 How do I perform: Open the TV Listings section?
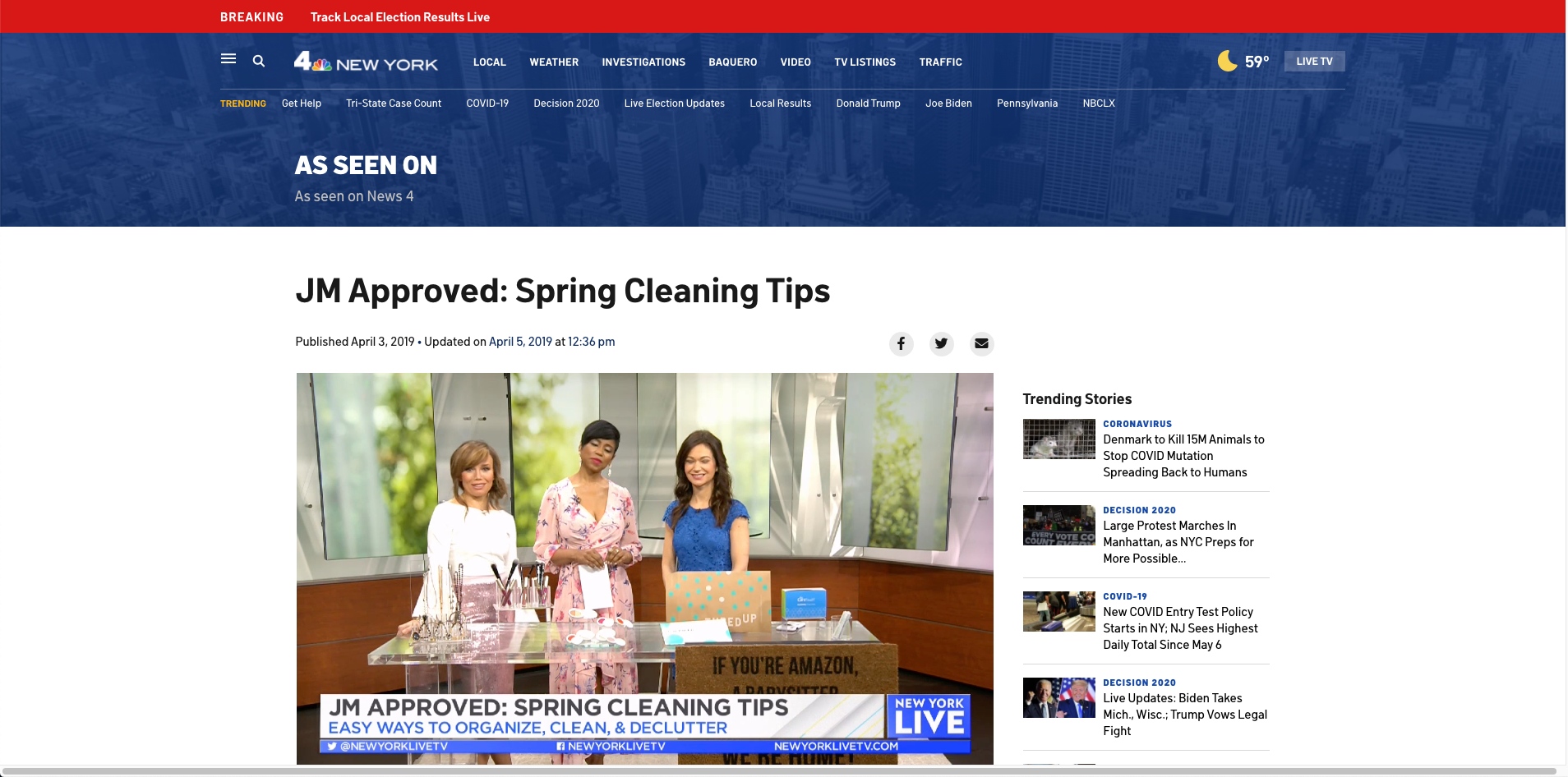(x=865, y=62)
